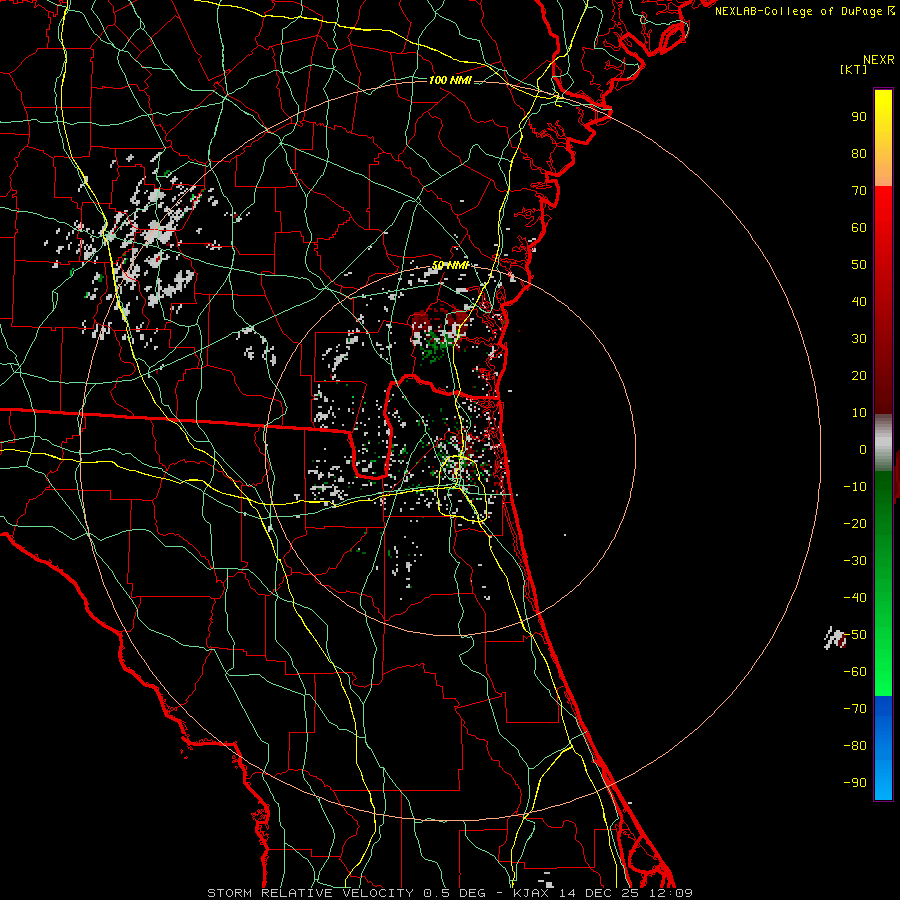
Task: Click the 50 NMI range ring label
Action: [450, 265]
